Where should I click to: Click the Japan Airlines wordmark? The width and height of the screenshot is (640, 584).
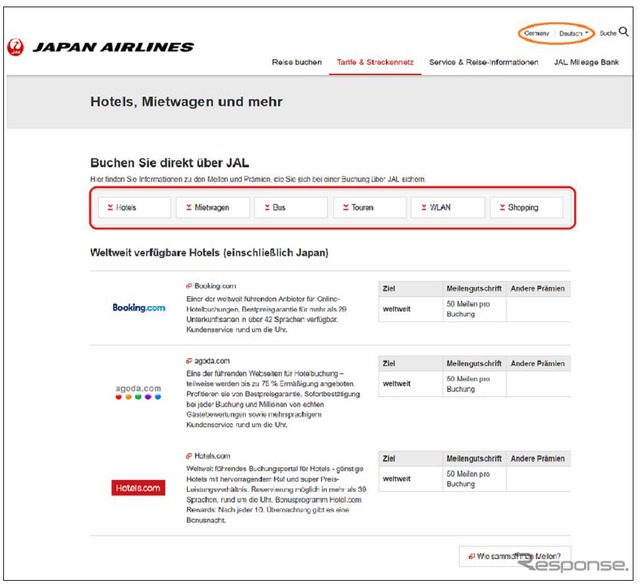tap(113, 47)
